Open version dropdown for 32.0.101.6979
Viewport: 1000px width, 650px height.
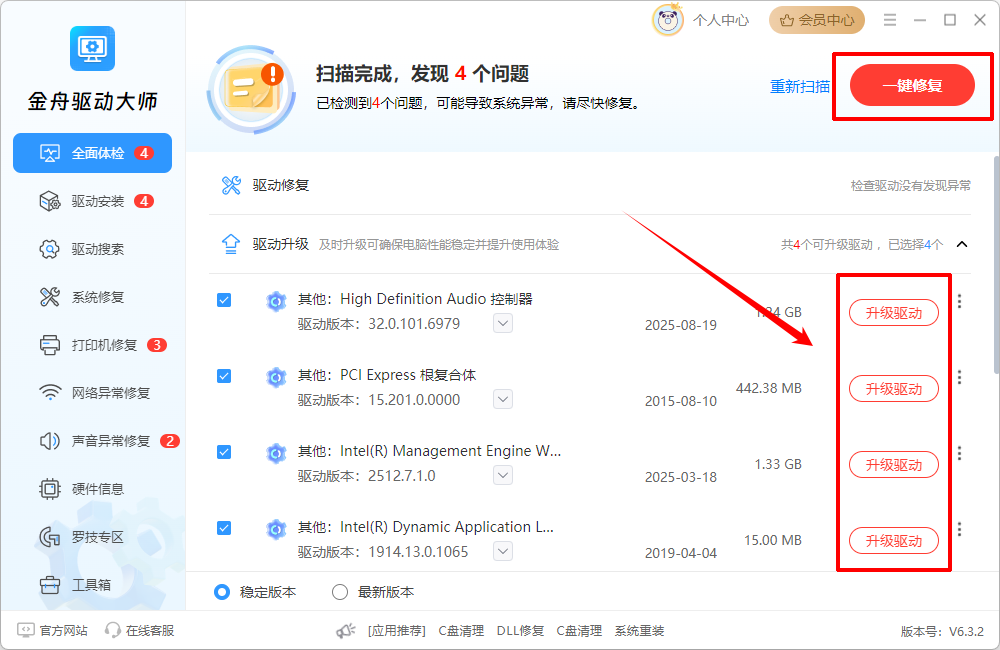[503, 323]
